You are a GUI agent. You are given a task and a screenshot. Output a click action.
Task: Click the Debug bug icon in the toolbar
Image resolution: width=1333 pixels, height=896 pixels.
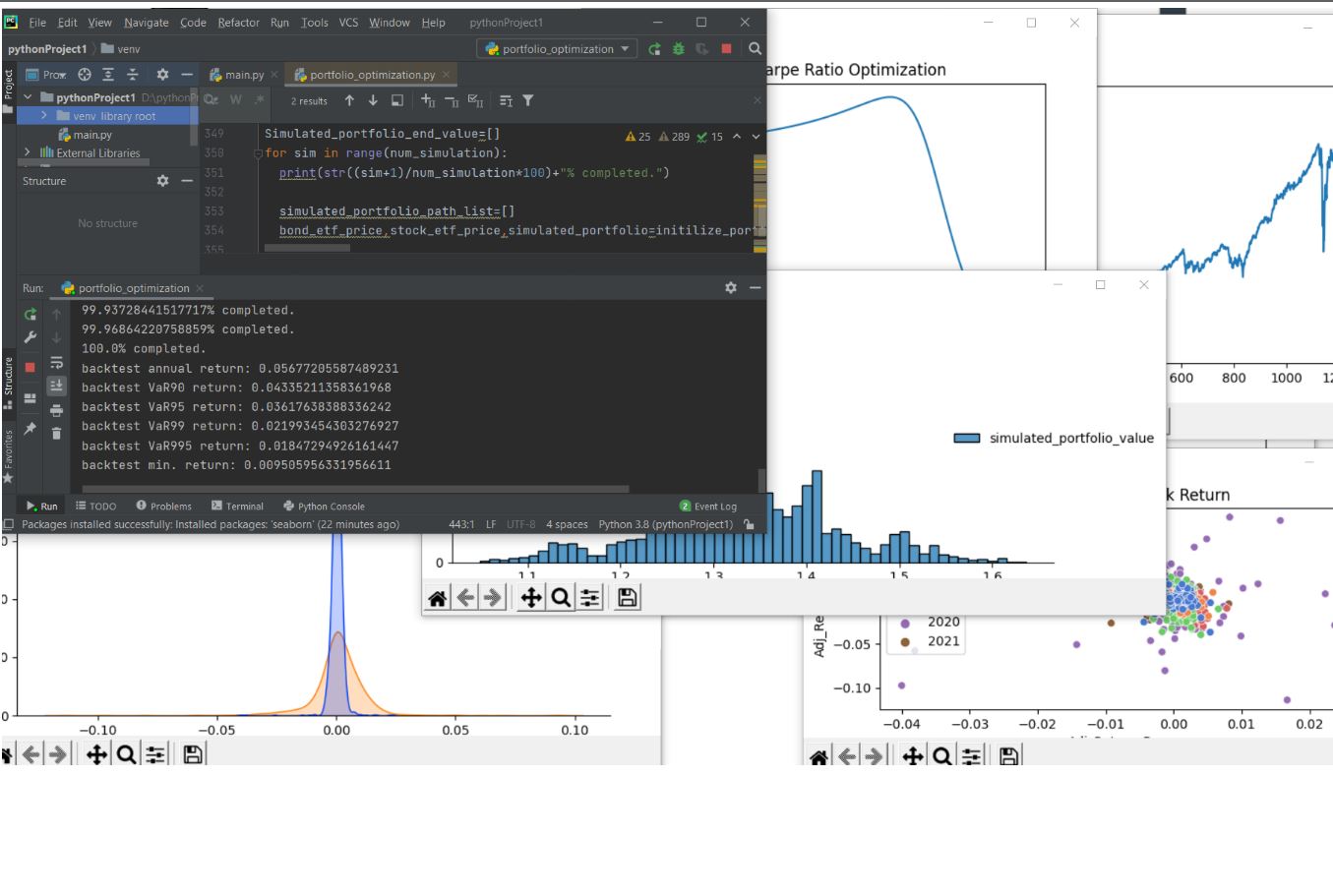(x=678, y=49)
